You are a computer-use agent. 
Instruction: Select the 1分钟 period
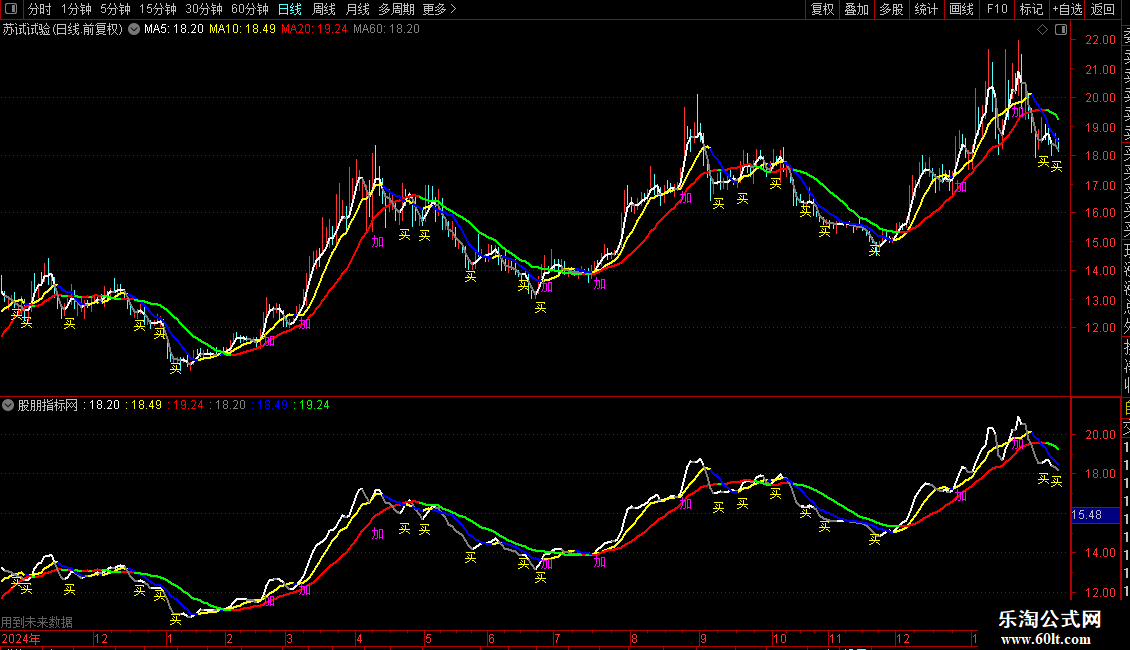click(76, 9)
